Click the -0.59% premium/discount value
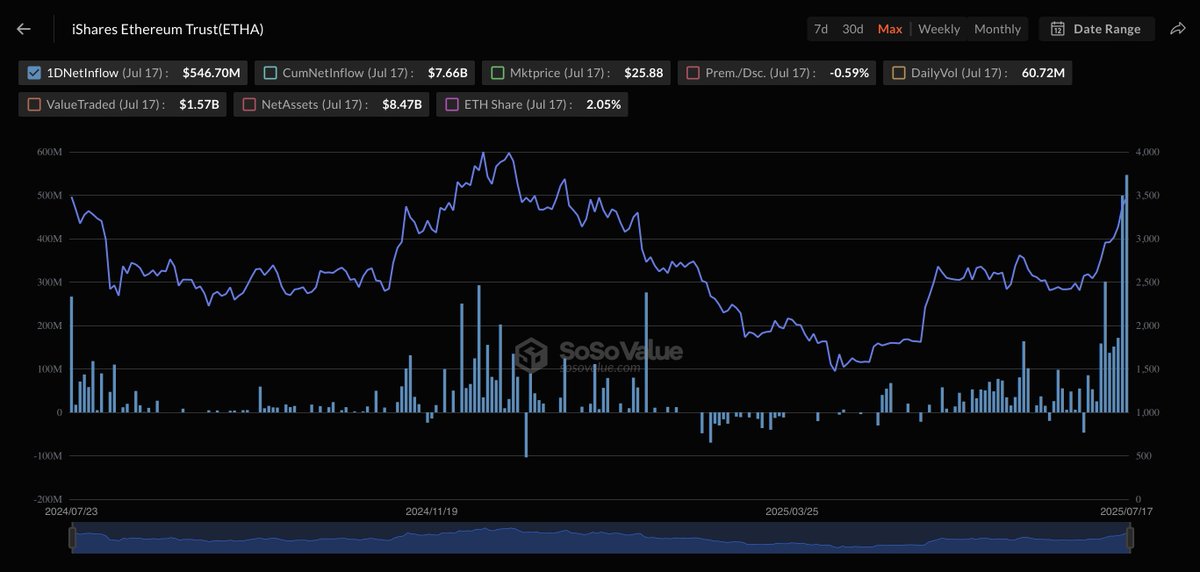The height and width of the screenshot is (572, 1200). pos(849,72)
